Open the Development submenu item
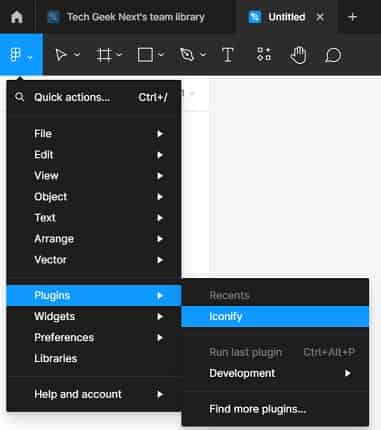Image resolution: width=381 pixels, height=430 pixels. (275, 373)
